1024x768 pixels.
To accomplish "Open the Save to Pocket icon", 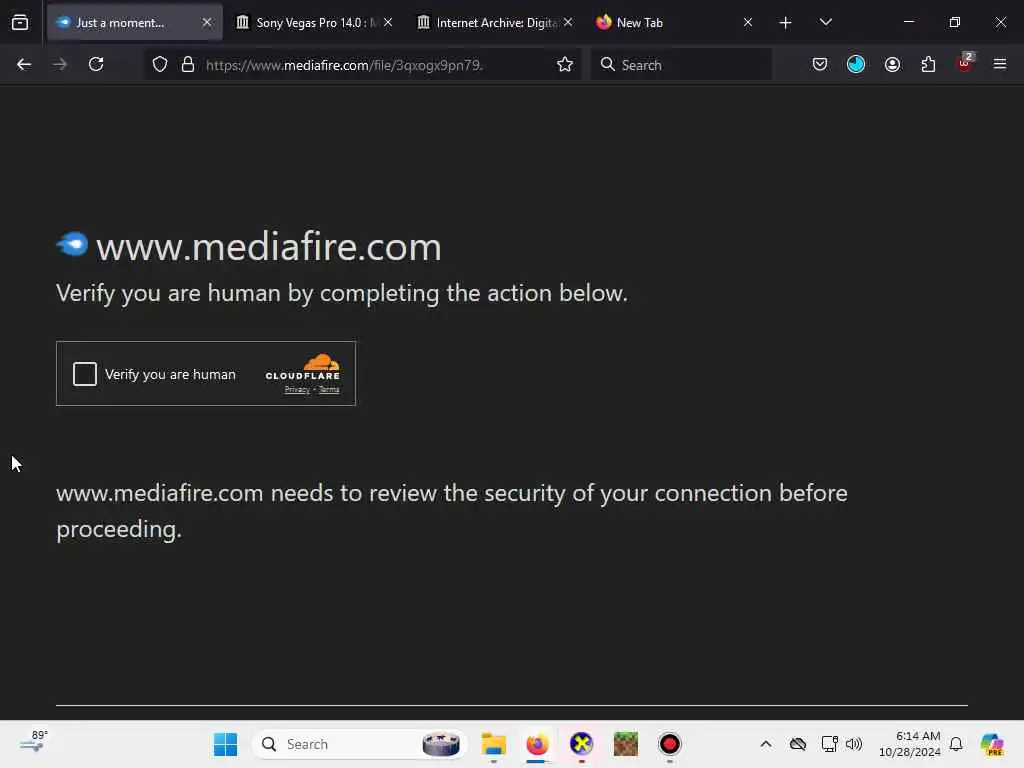I will pos(820,64).
